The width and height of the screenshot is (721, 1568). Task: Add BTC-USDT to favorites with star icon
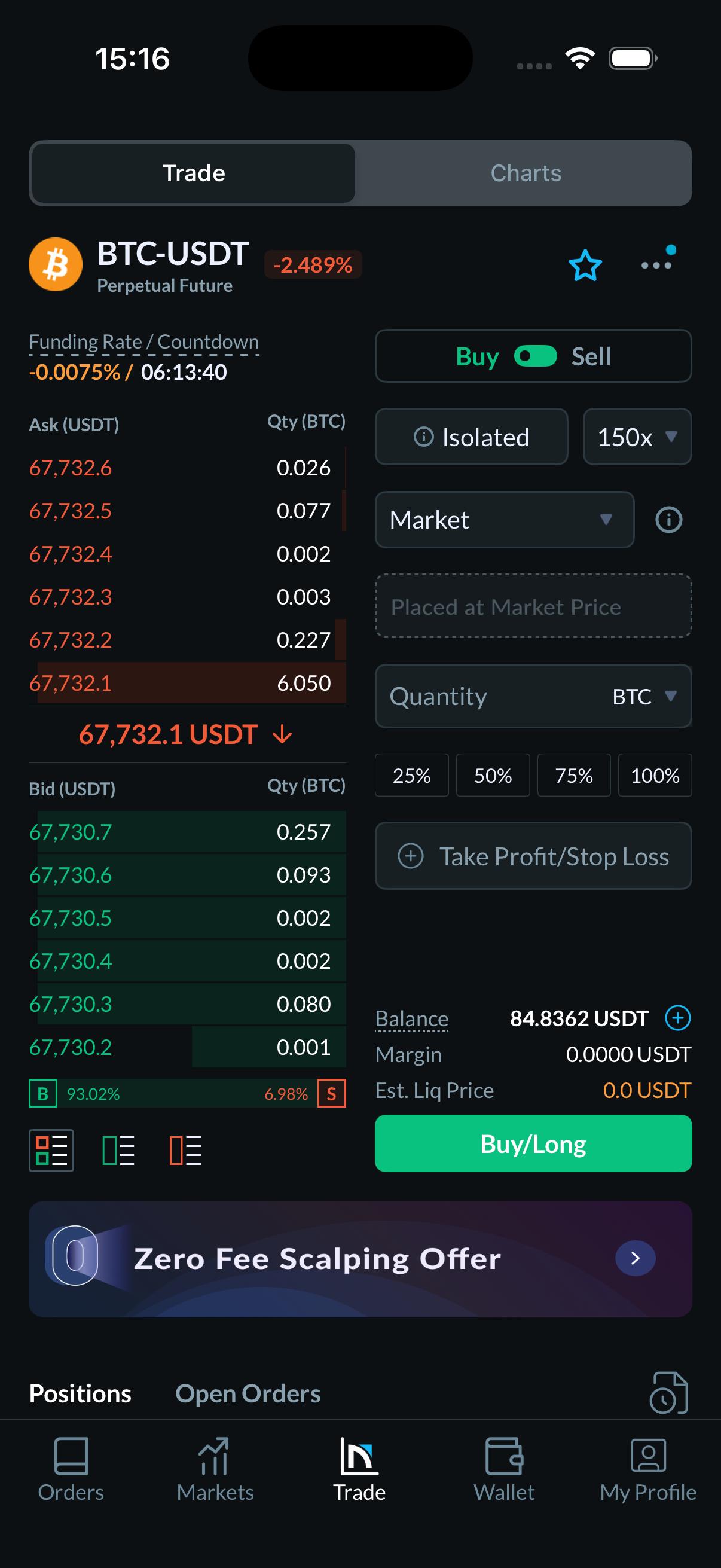tap(585, 266)
